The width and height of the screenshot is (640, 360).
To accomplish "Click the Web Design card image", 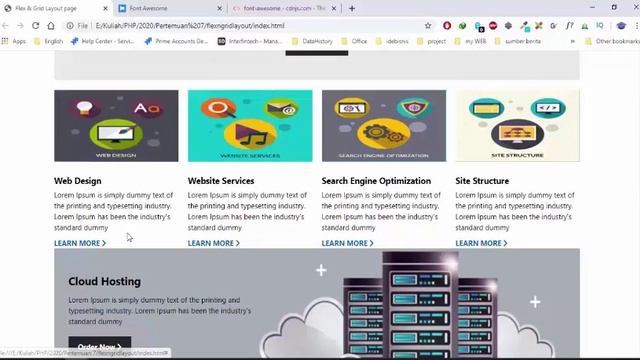I will coord(116,126).
